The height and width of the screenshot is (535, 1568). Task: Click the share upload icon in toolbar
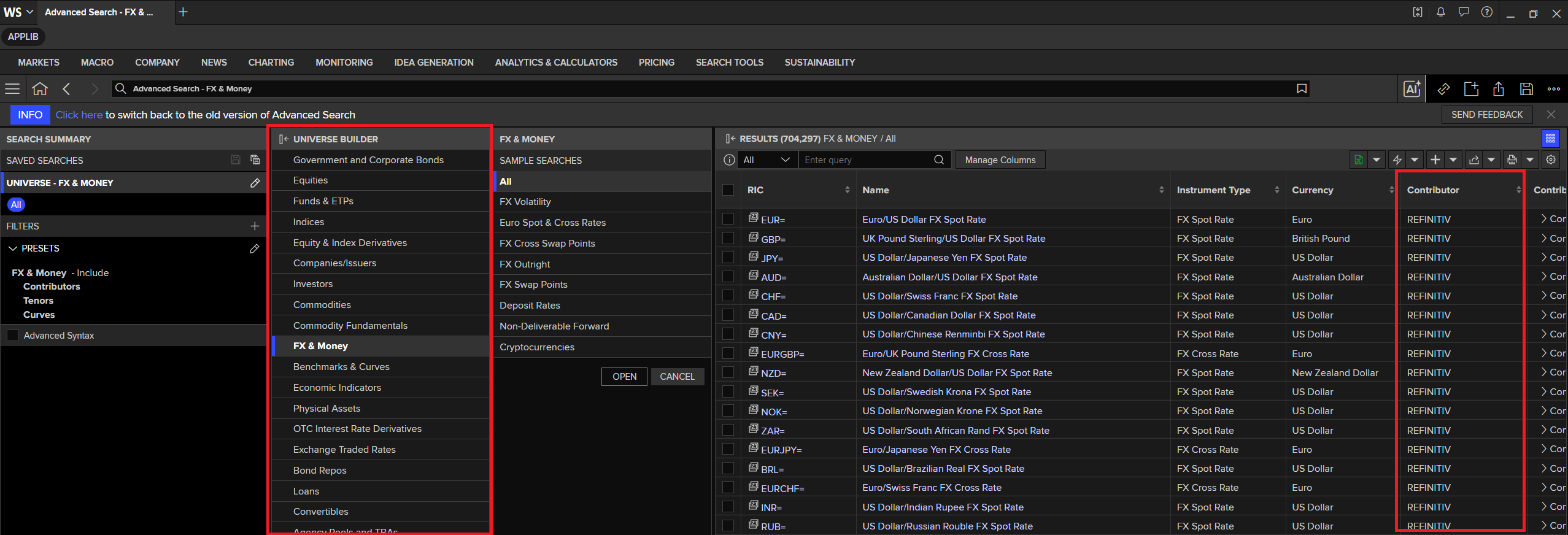point(1499,89)
